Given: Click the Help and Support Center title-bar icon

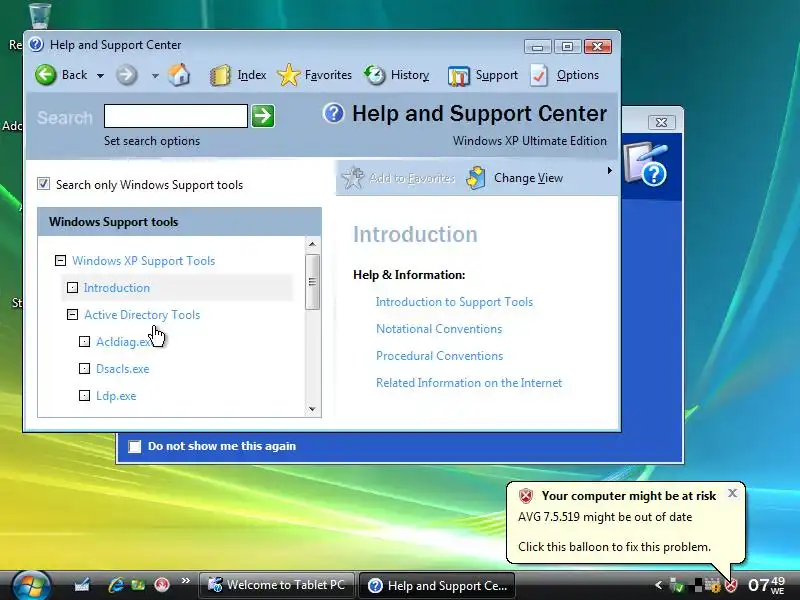Looking at the screenshot, I should coord(36,44).
